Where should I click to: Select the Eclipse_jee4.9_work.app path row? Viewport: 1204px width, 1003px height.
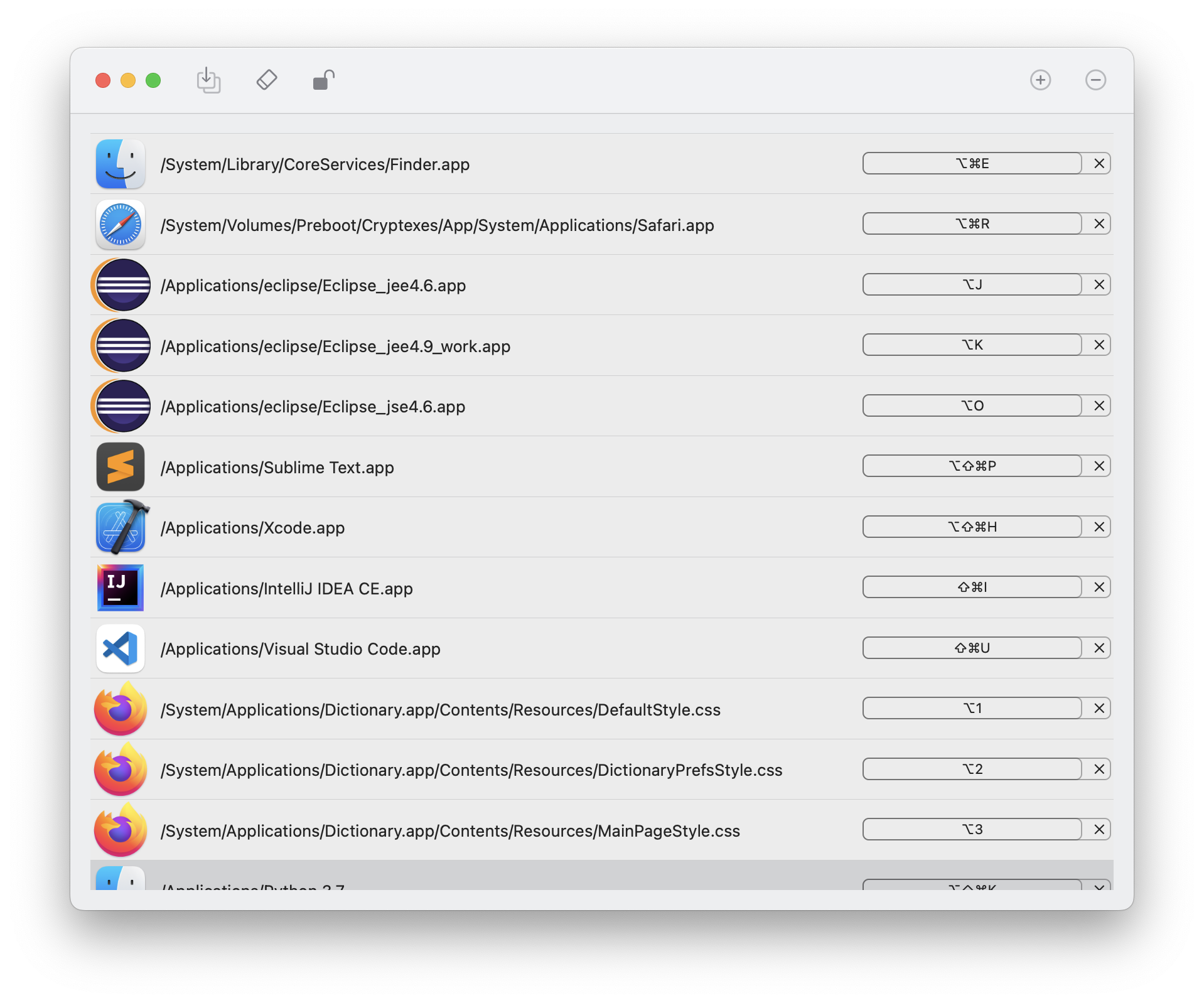tap(336, 346)
